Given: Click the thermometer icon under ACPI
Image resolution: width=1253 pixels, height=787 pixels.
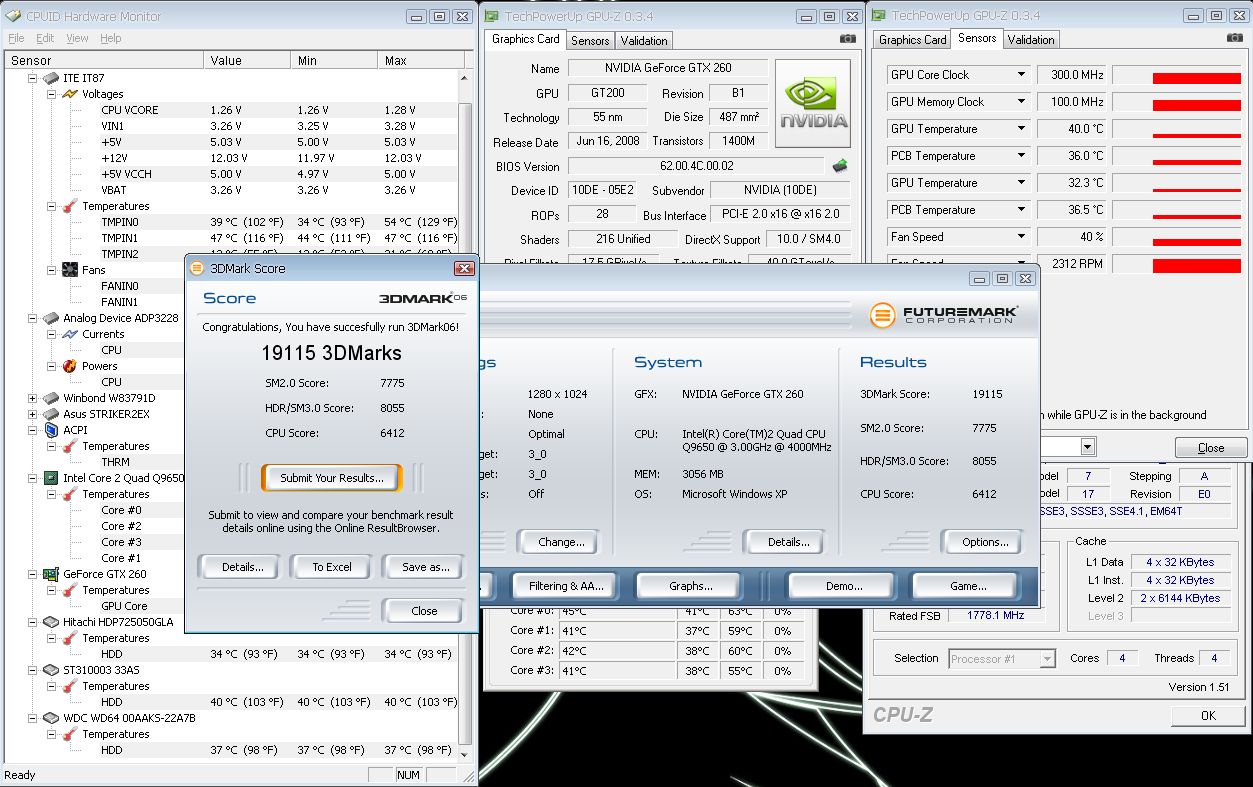Looking at the screenshot, I should tap(70, 446).
